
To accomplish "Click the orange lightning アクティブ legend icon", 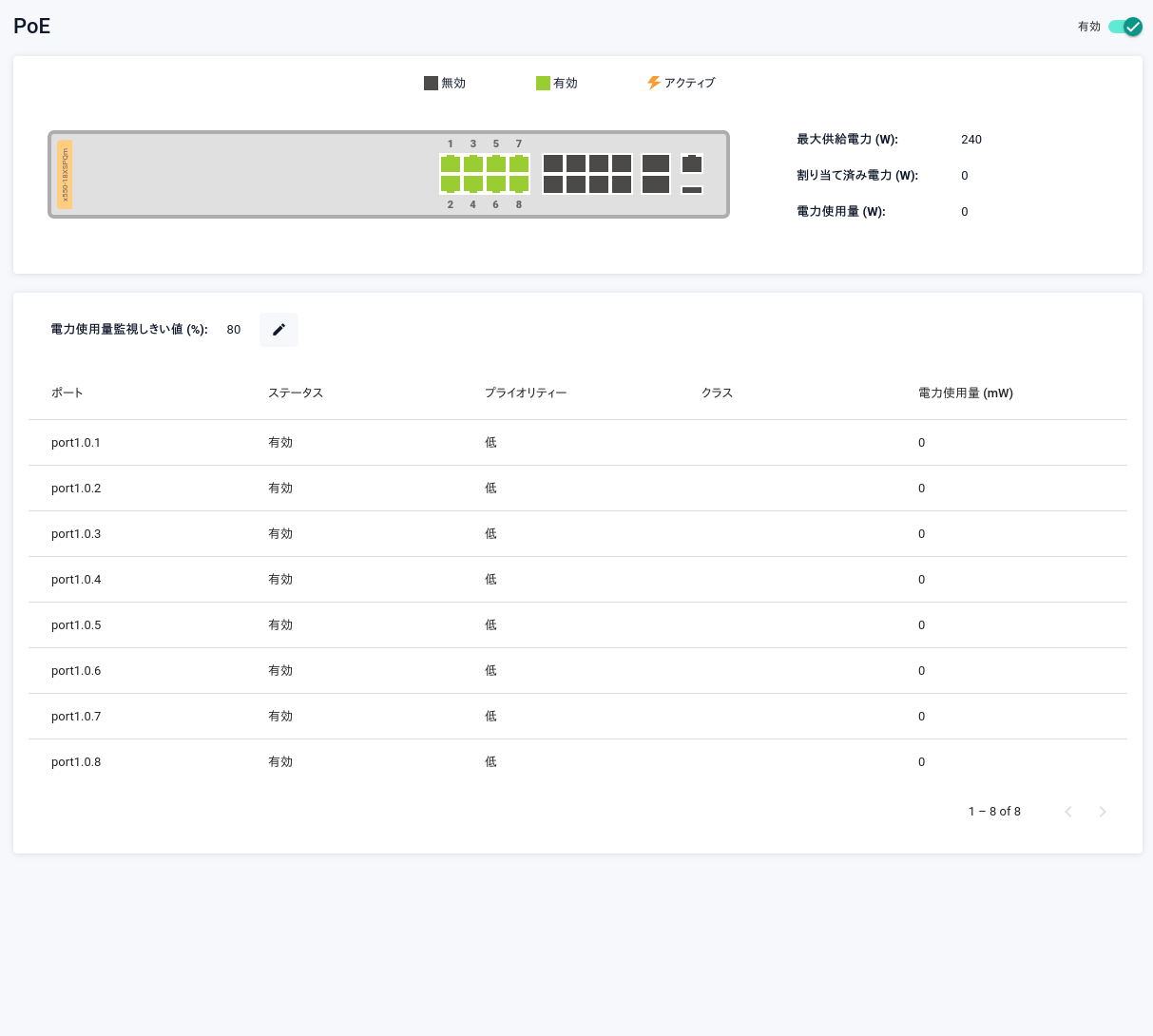I will [654, 83].
